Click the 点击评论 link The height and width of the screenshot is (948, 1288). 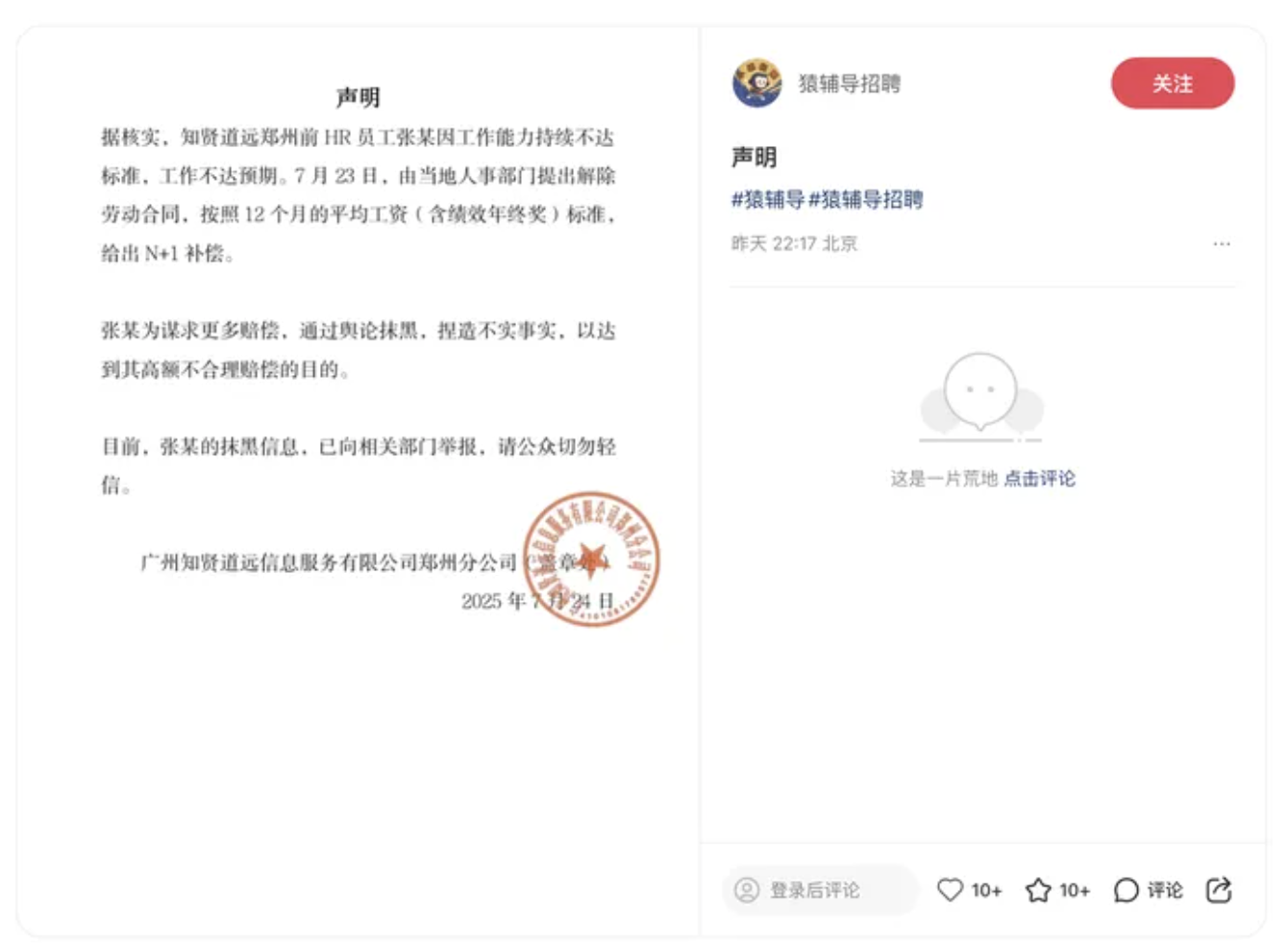(x=1039, y=478)
